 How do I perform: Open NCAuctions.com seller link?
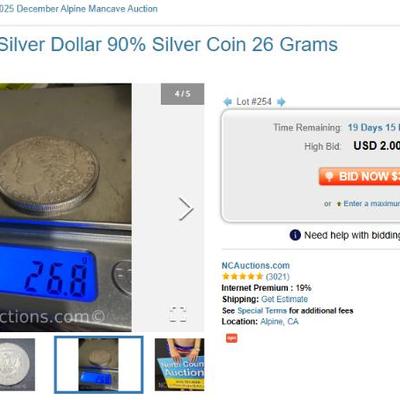pyautogui.click(x=256, y=266)
